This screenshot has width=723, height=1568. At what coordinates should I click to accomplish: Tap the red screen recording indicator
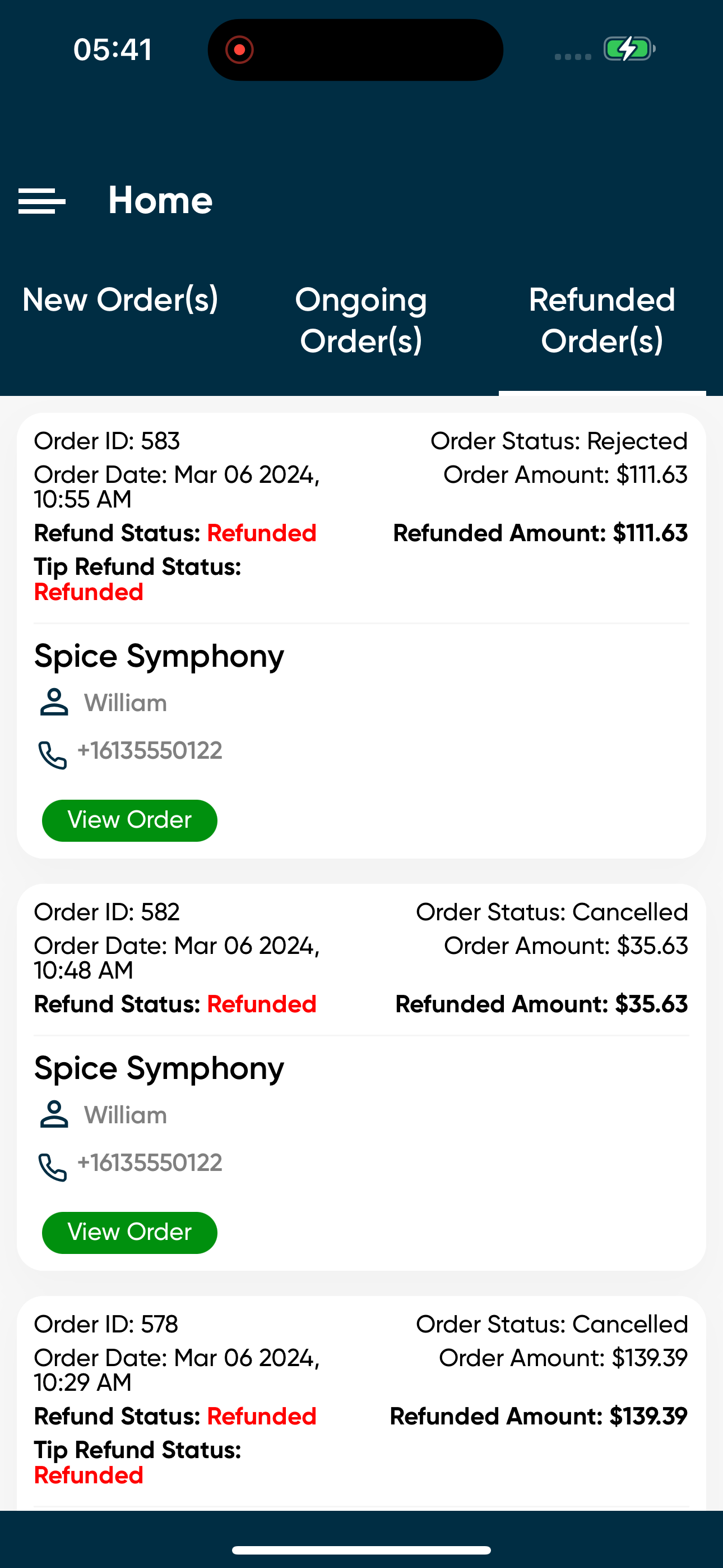239,50
